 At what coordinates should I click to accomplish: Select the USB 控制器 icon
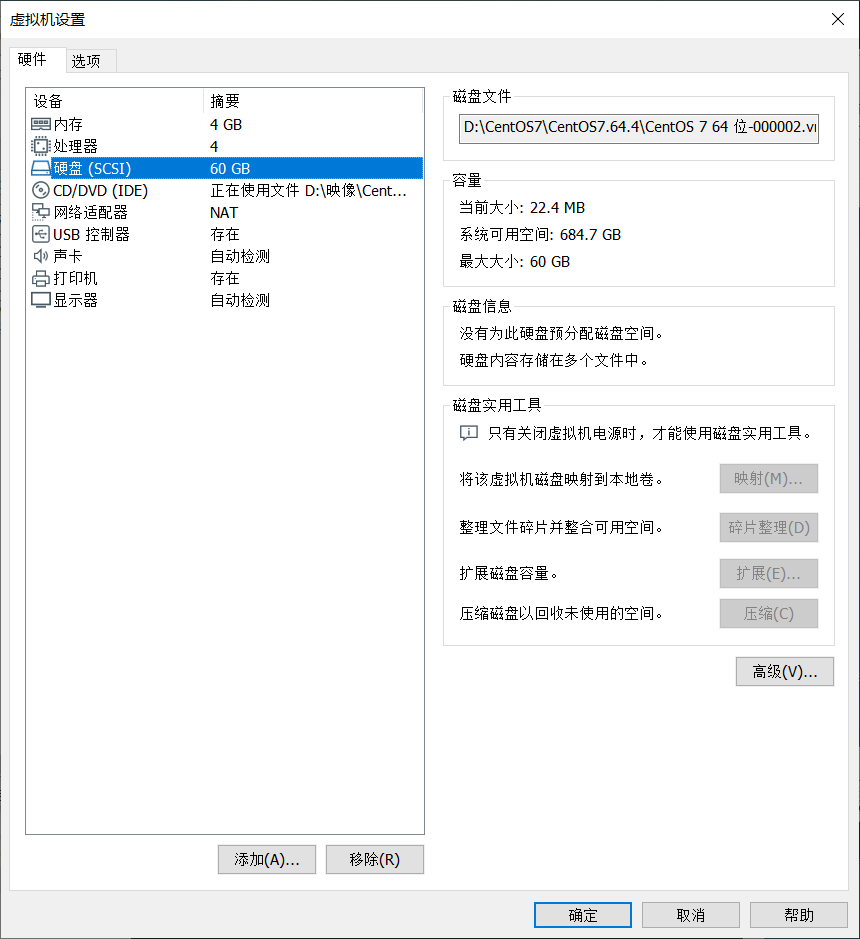point(41,234)
